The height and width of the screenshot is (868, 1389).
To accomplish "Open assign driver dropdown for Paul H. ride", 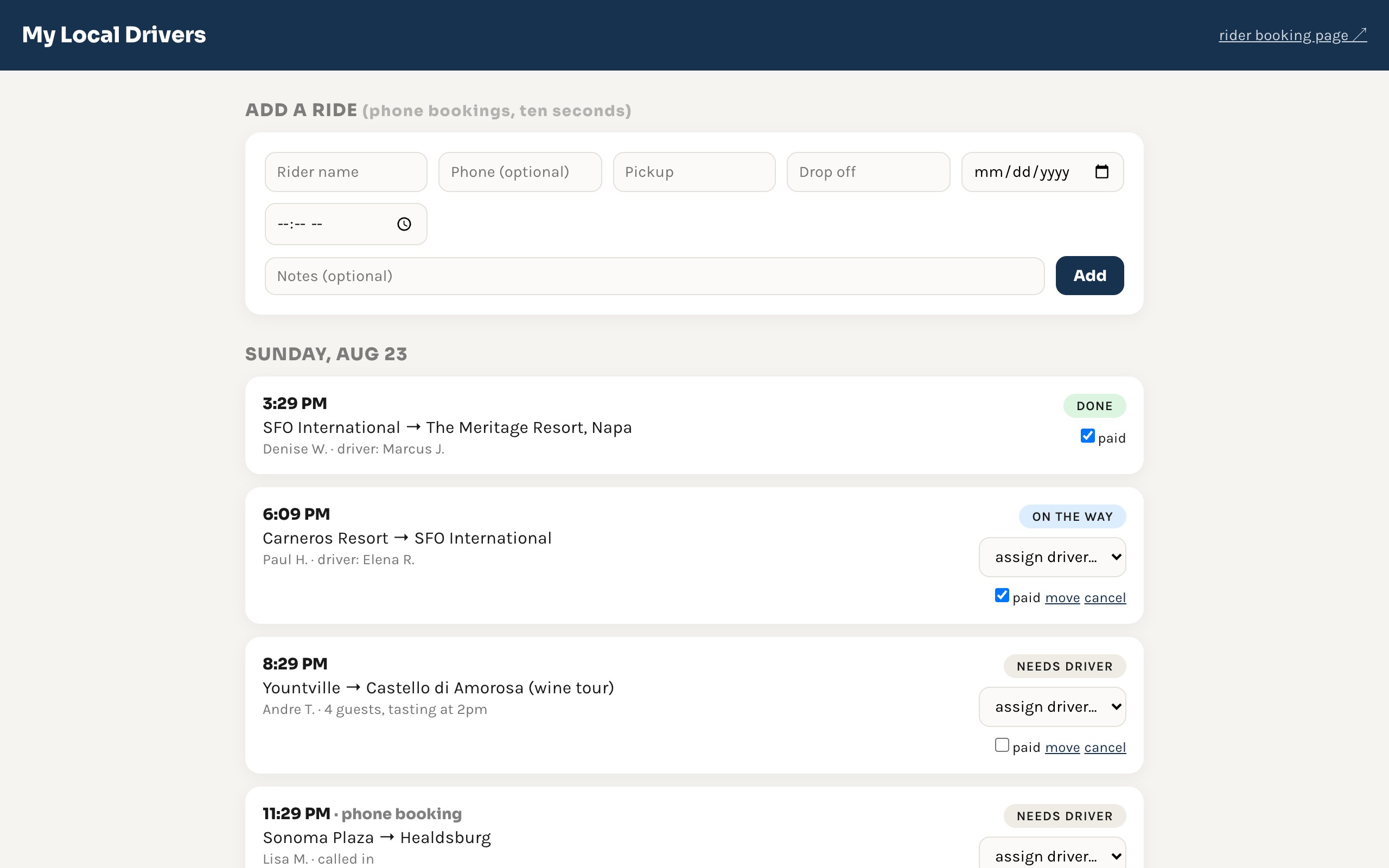I will tap(1052, 557).
